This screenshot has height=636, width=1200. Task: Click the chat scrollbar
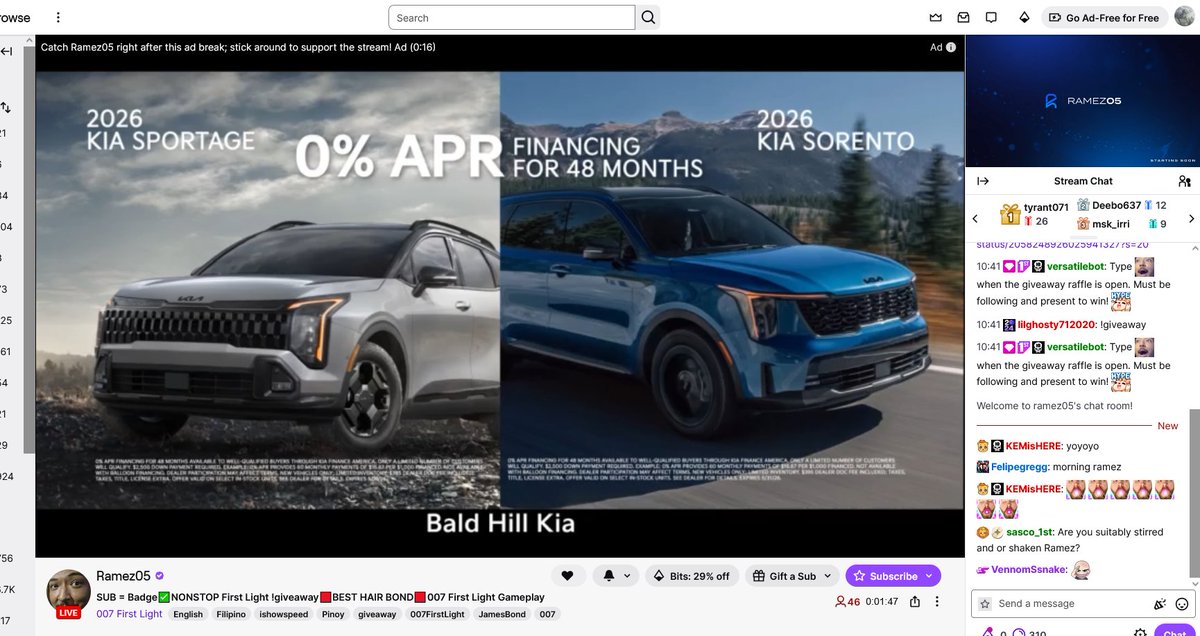pos(1192,493)
